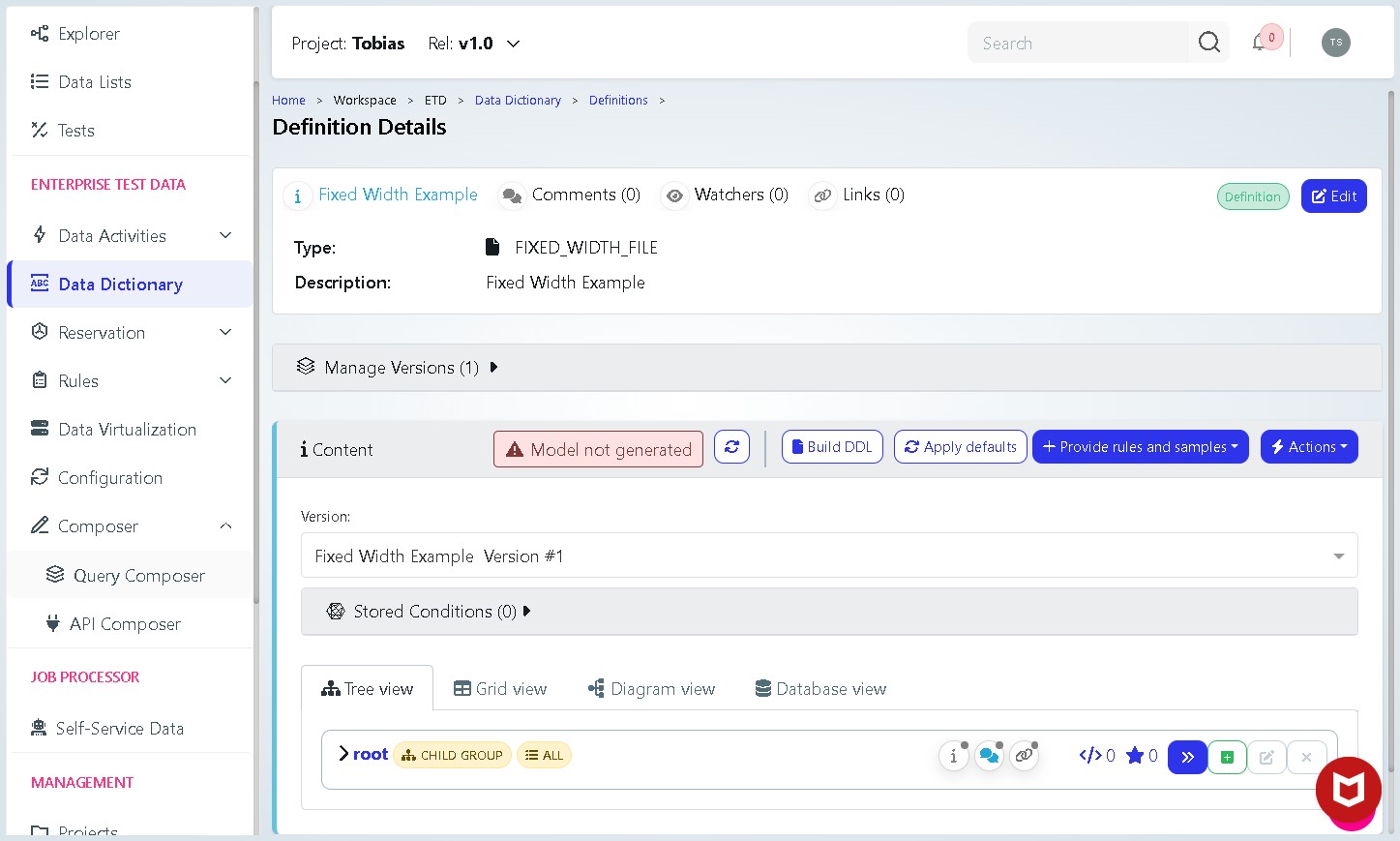Image resolution: width=1400 pixels, height=841 pixels.
Task: Go to Home breadcrumb
Action: click(288, 101)
